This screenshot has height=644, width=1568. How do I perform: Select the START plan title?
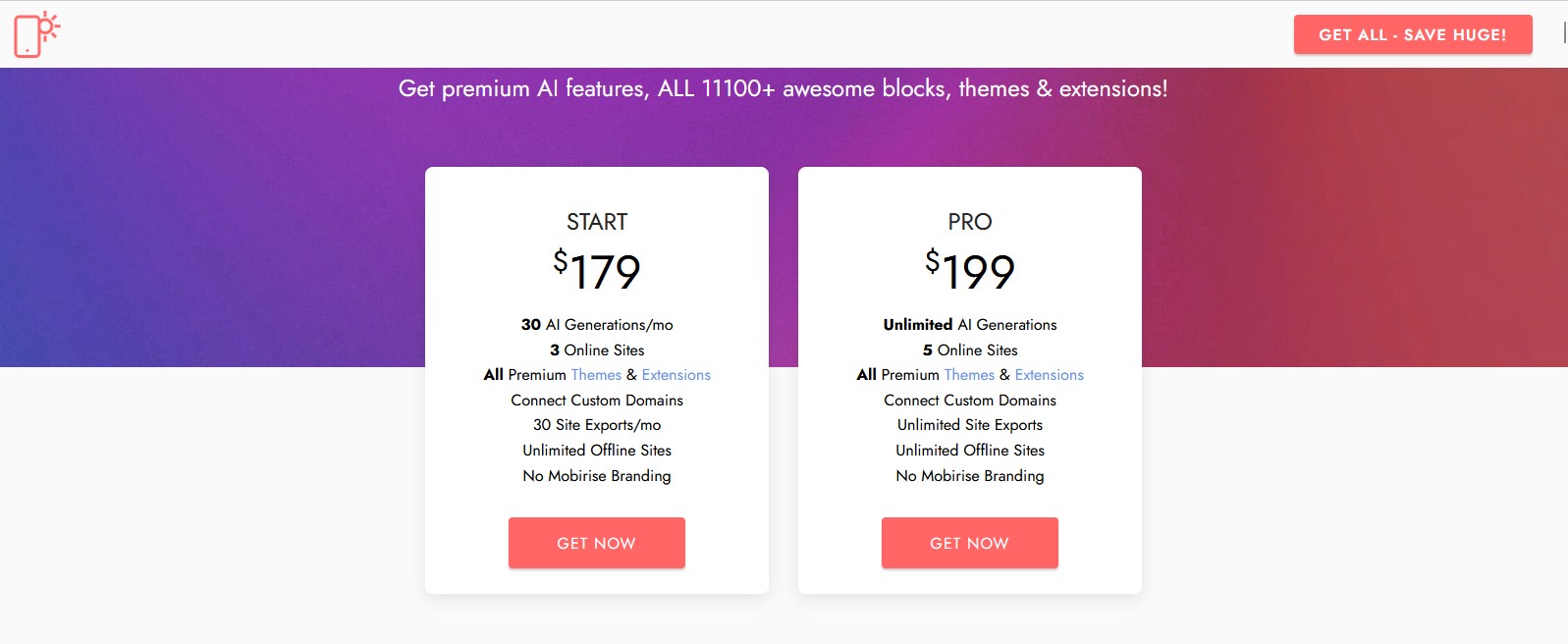[597, 222]
